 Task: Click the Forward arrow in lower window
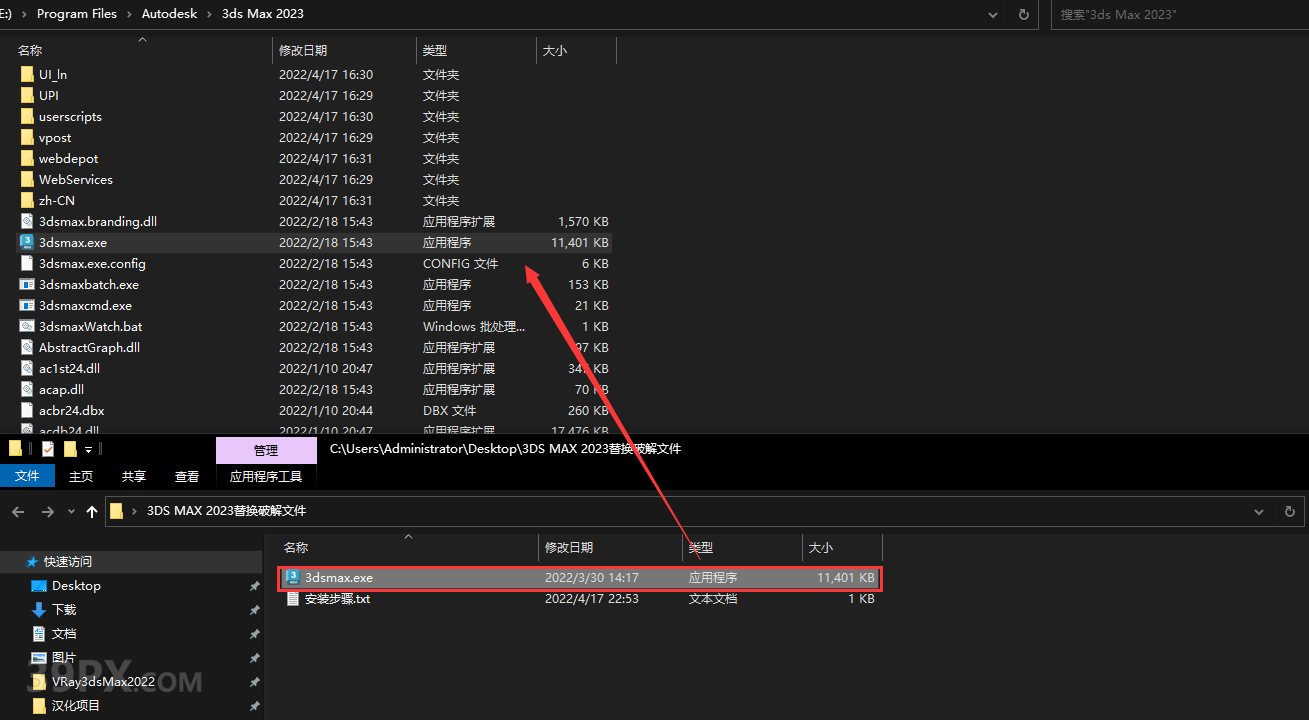tap(47, 511)
